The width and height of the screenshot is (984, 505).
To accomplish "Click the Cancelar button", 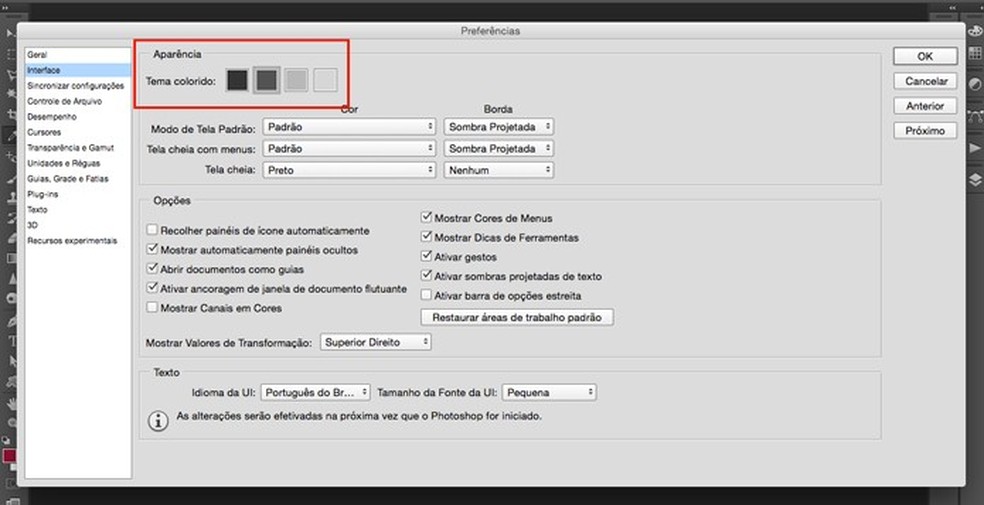I will pos(926,81).
